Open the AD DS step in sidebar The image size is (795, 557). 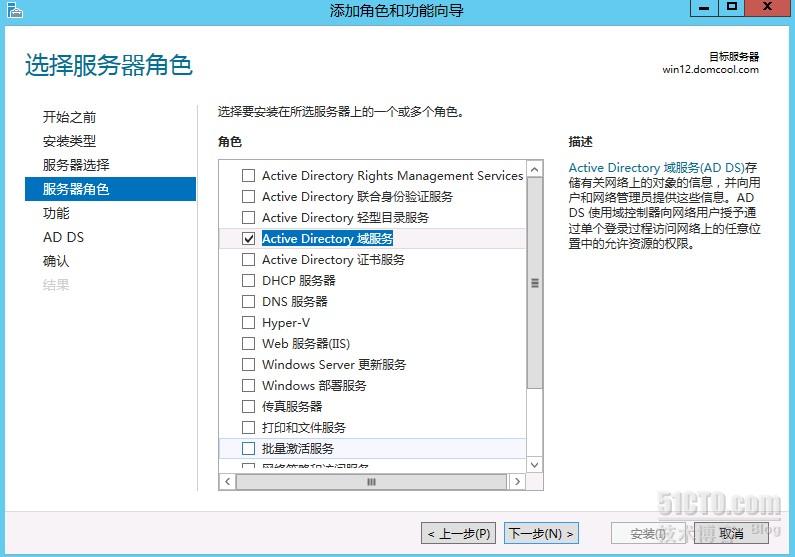click(64, 237)
